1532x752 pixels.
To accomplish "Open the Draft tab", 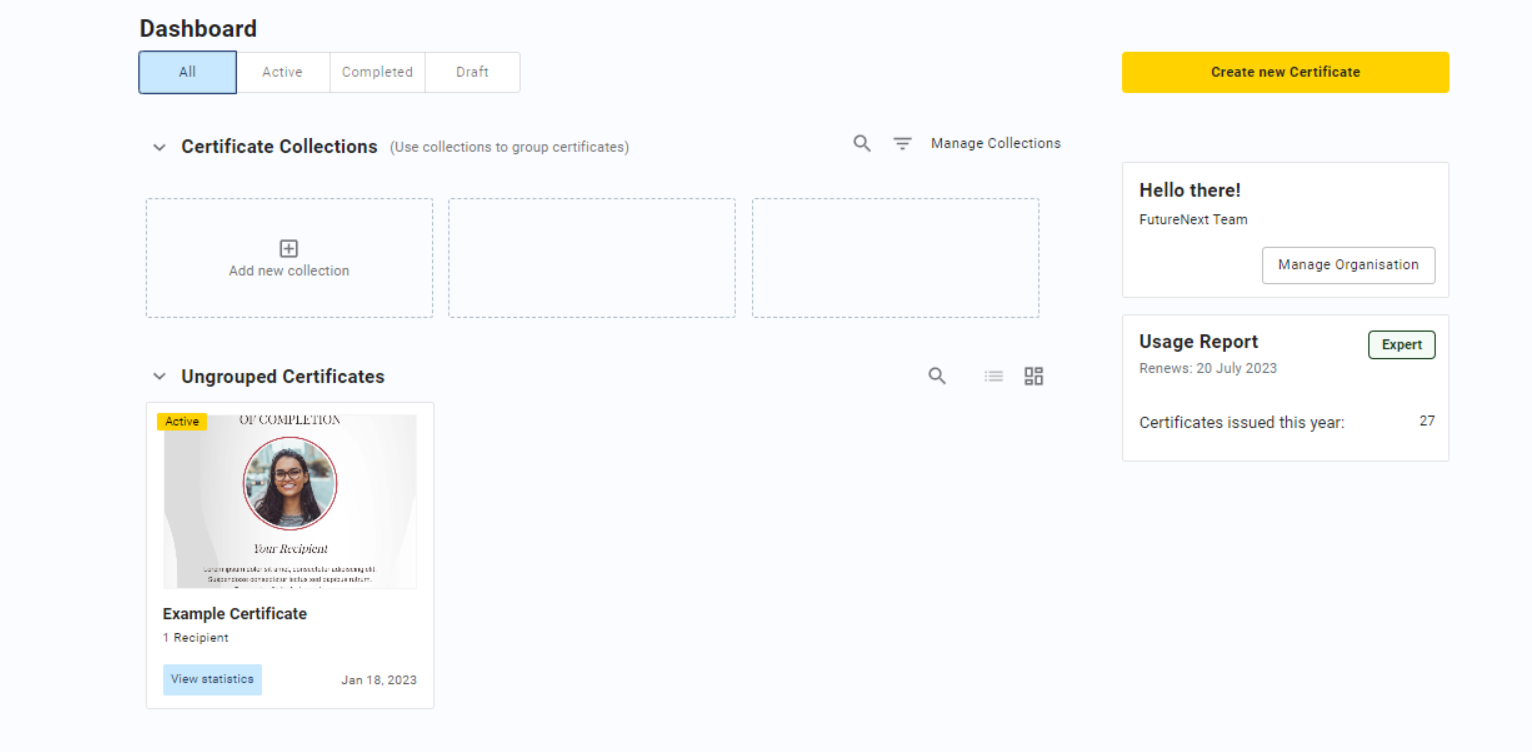I will pyautogui.click(x=472, y=72).
